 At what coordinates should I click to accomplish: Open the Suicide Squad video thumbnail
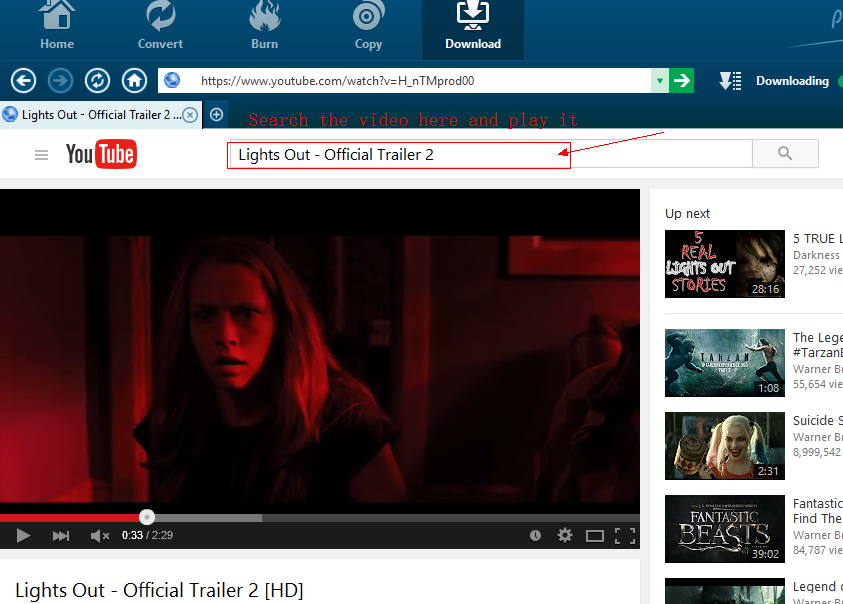tap(725, 446)
